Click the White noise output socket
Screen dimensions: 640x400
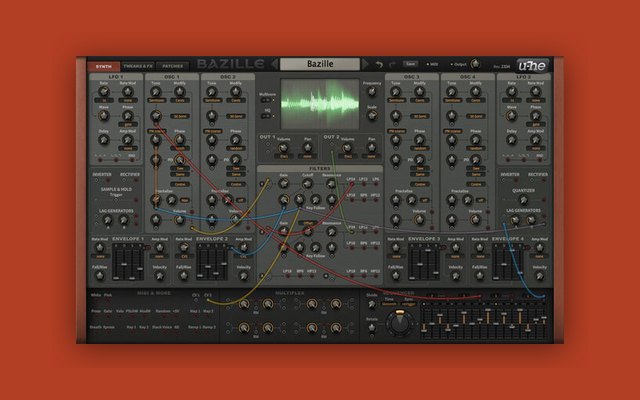tap(96, 300)
